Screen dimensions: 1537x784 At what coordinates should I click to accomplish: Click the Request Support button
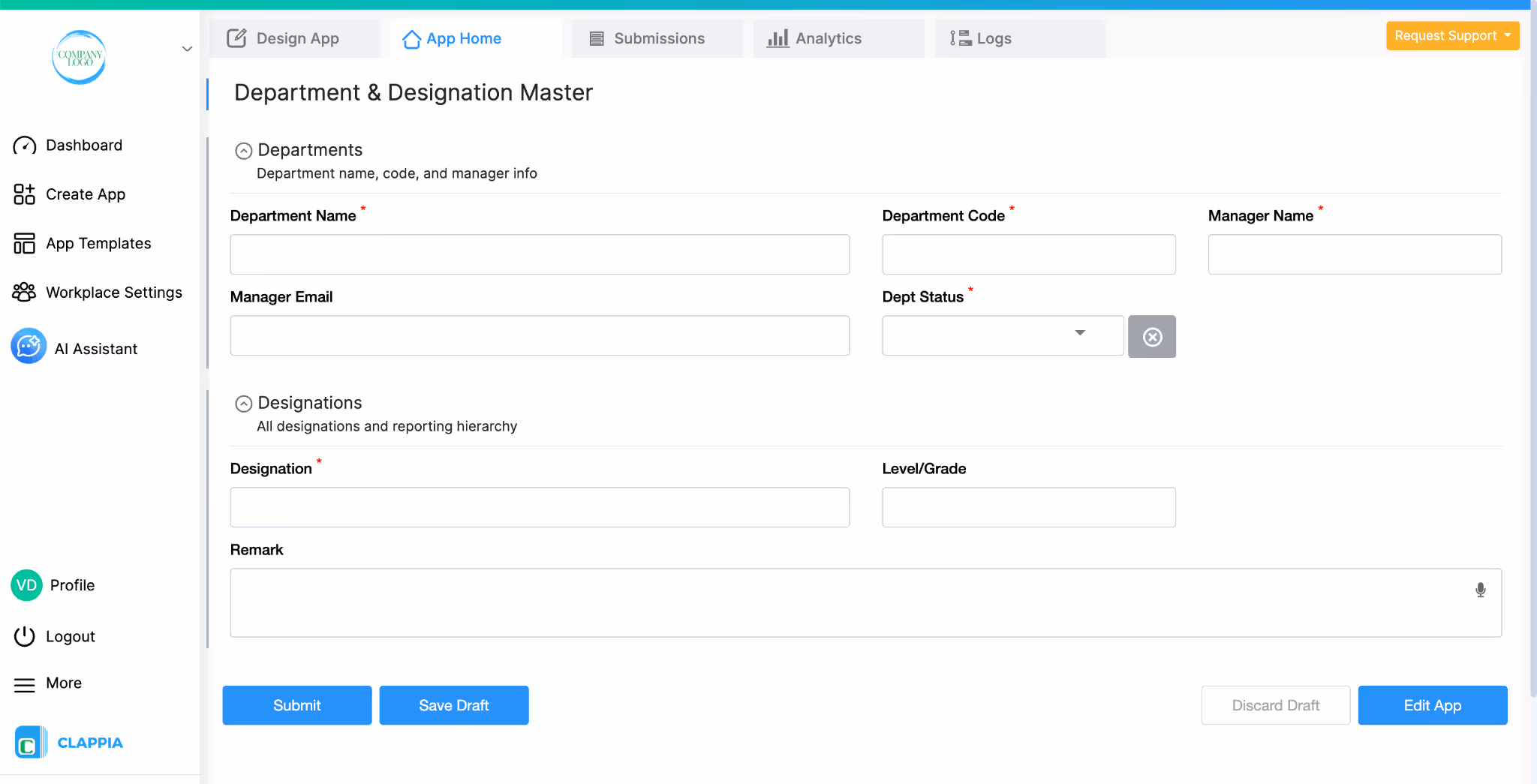click(1451, 35)
